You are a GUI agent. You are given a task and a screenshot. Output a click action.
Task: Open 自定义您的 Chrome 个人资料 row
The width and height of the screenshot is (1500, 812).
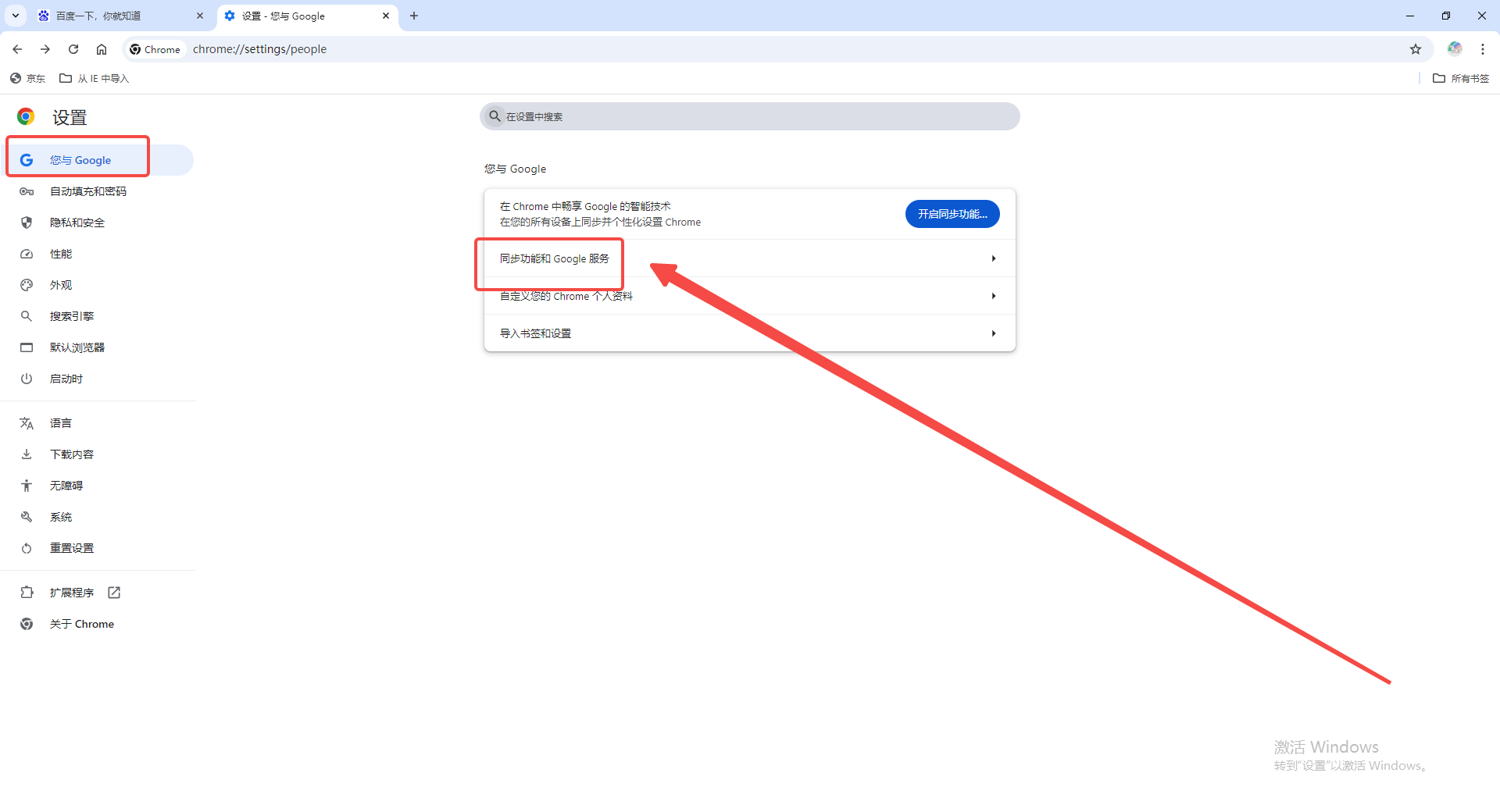[750, 296]
